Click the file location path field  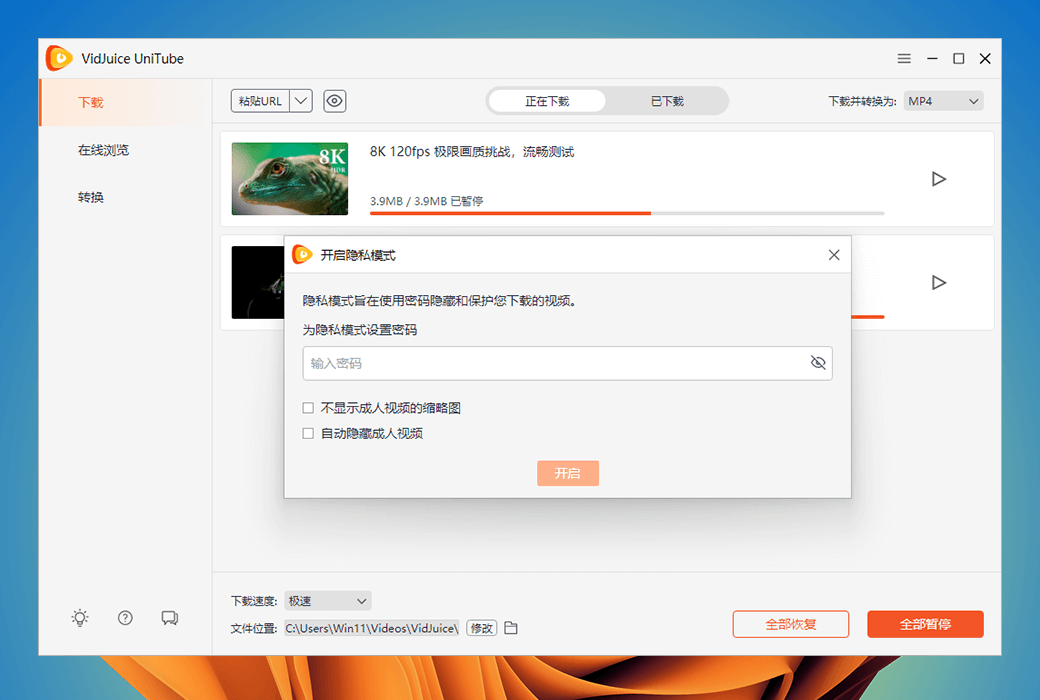tap(372, 628)
